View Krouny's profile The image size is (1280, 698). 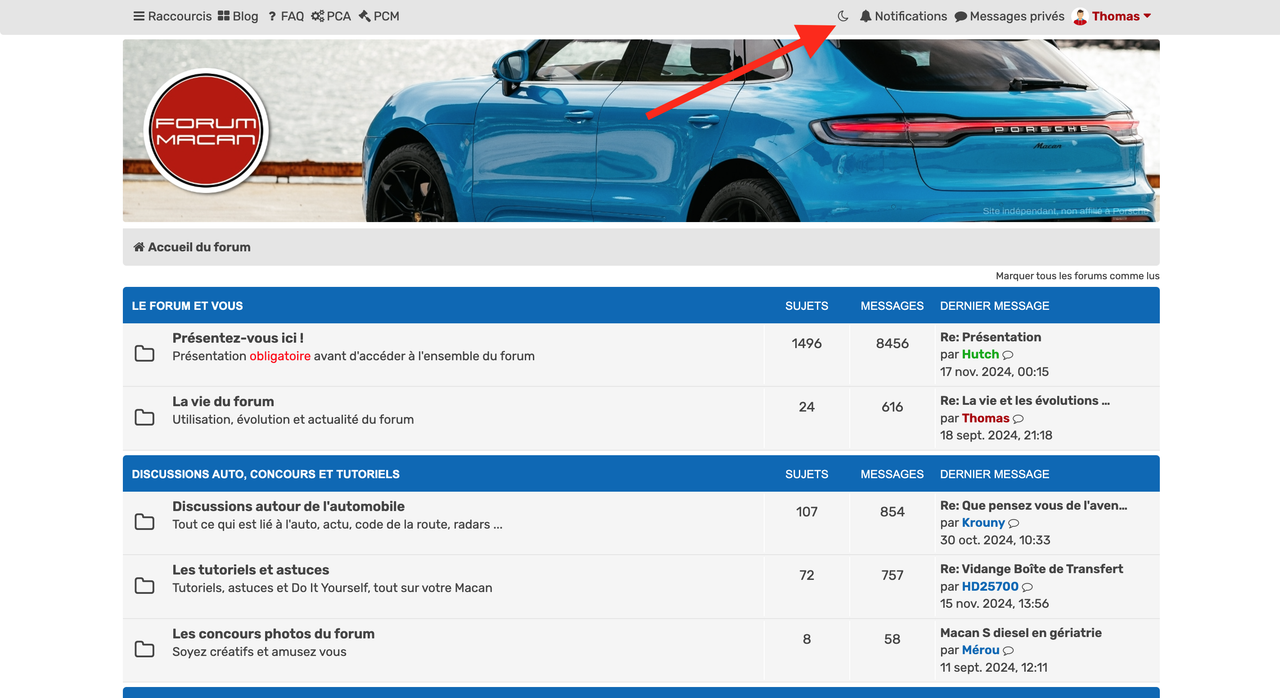click(983, 522)
